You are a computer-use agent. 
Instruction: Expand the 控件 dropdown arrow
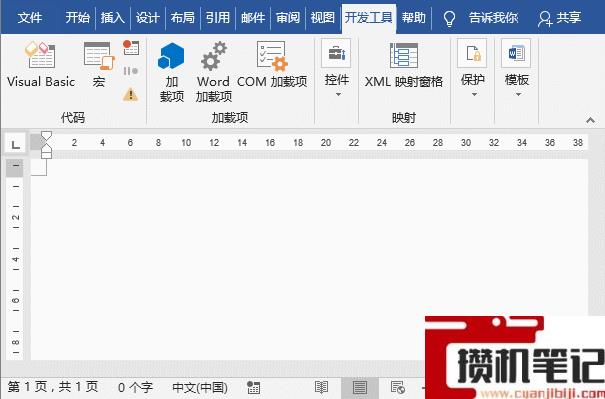click(x=338, y=95)
